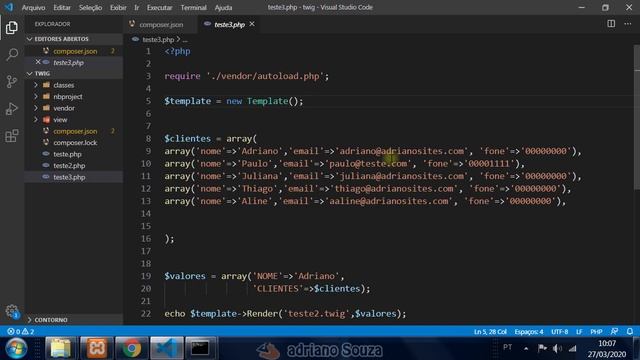Open the Executar menu

tap(159, 7)
